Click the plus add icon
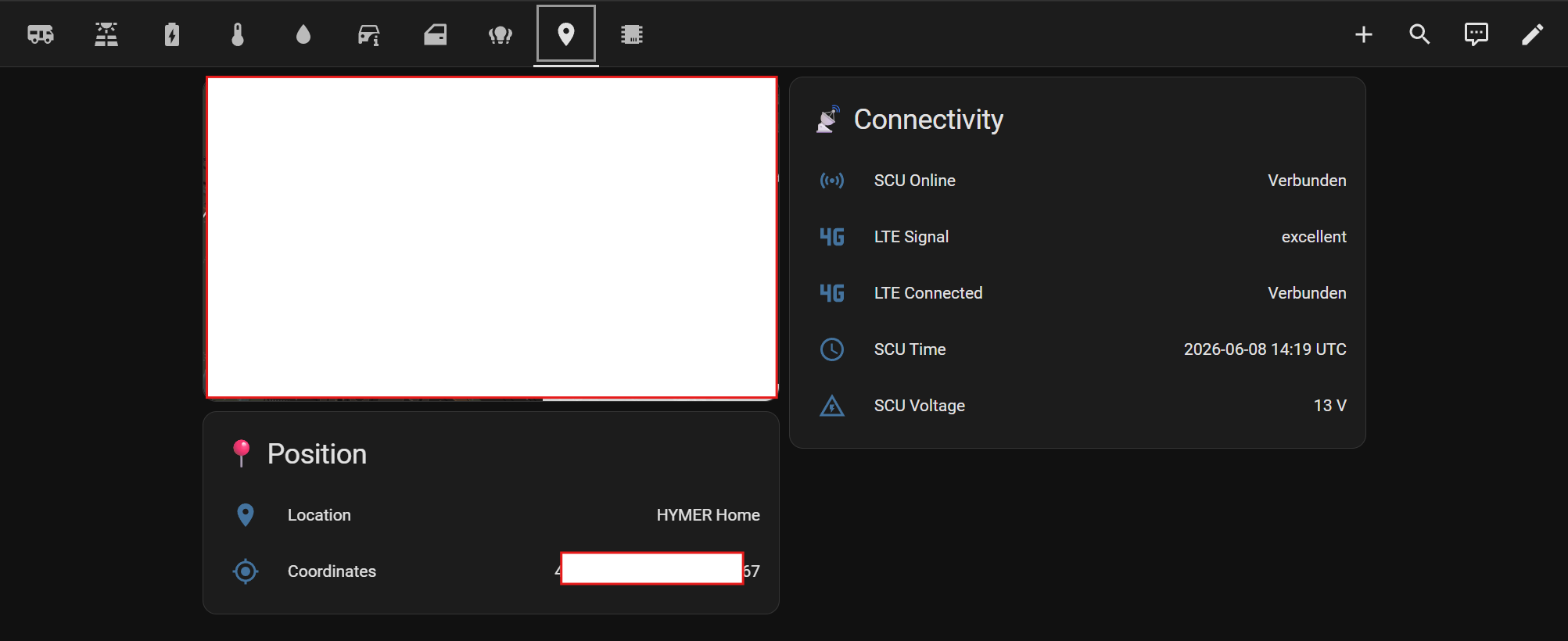1568x641 pixels. 1364,34
